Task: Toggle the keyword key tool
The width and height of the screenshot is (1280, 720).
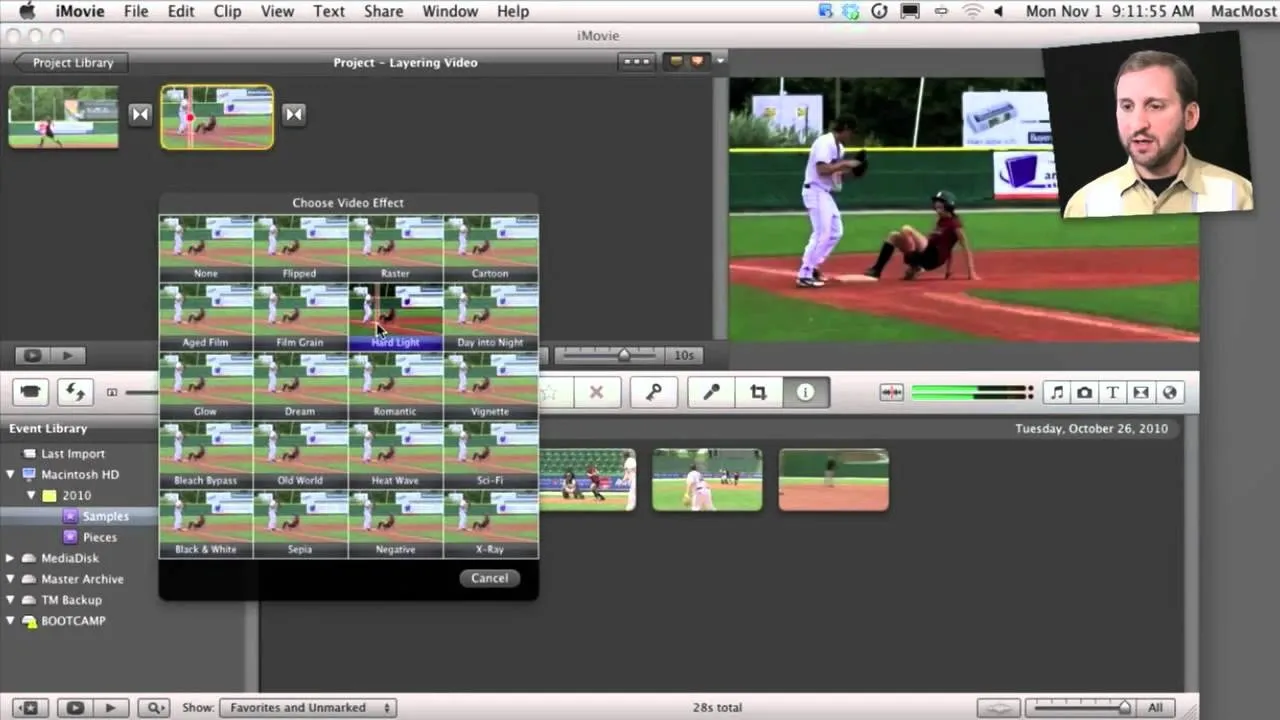Action: pyautogui.click(x=654, y=392)
